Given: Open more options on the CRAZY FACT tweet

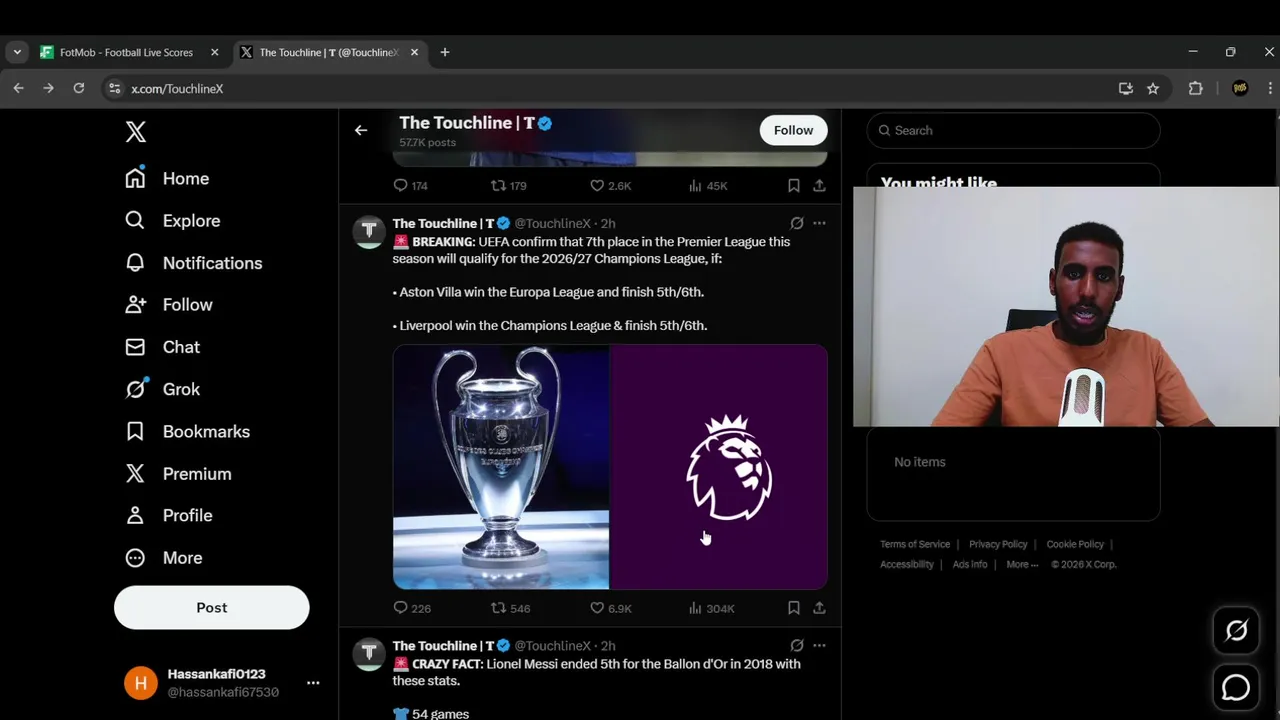Looking at the screenshot, I should coord(819,646).
